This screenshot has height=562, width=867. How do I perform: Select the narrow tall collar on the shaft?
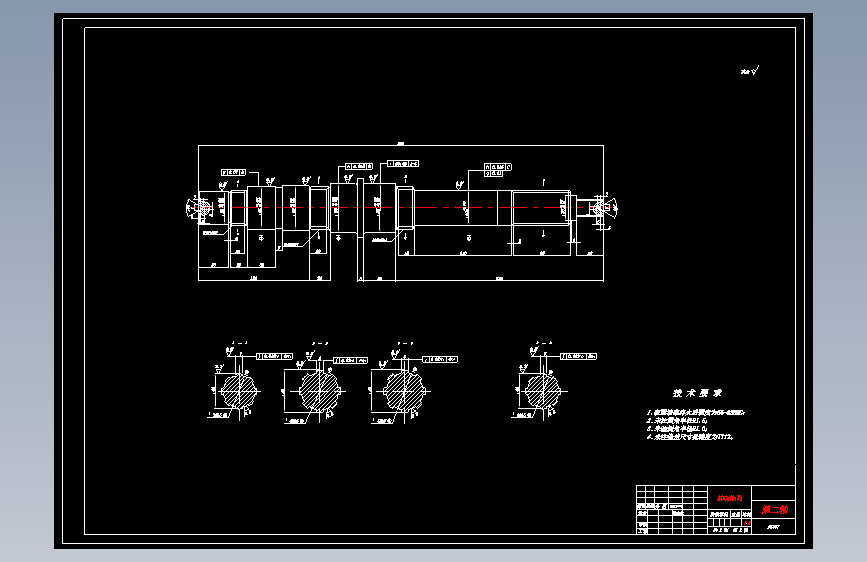click(361, 207)
